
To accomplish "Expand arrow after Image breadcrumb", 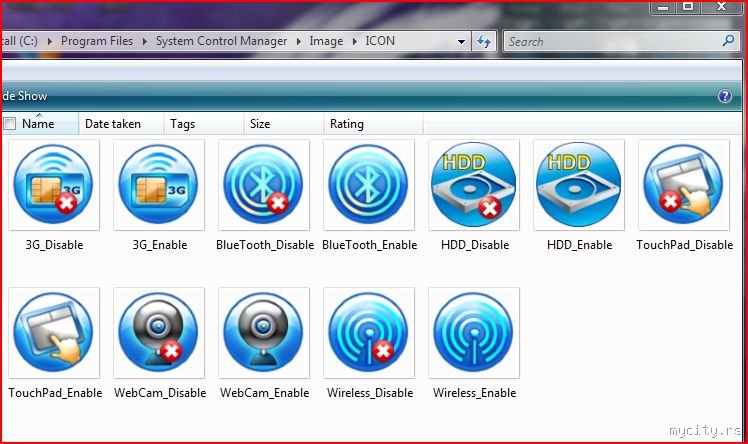I will coord(354,41).
